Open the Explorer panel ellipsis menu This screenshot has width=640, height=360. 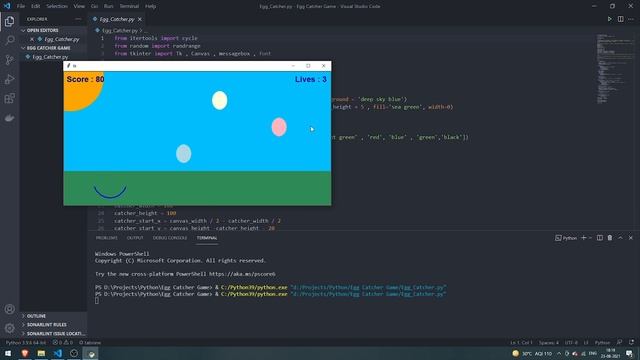[x=78, y=19]
